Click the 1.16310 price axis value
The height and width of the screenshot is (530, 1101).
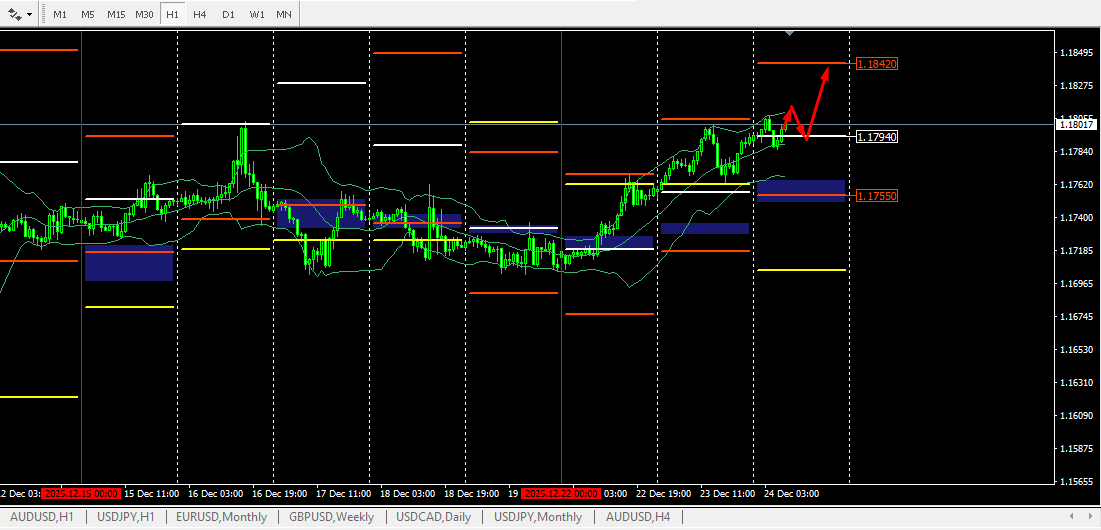pyautogui.click(x=1076, y=383)
